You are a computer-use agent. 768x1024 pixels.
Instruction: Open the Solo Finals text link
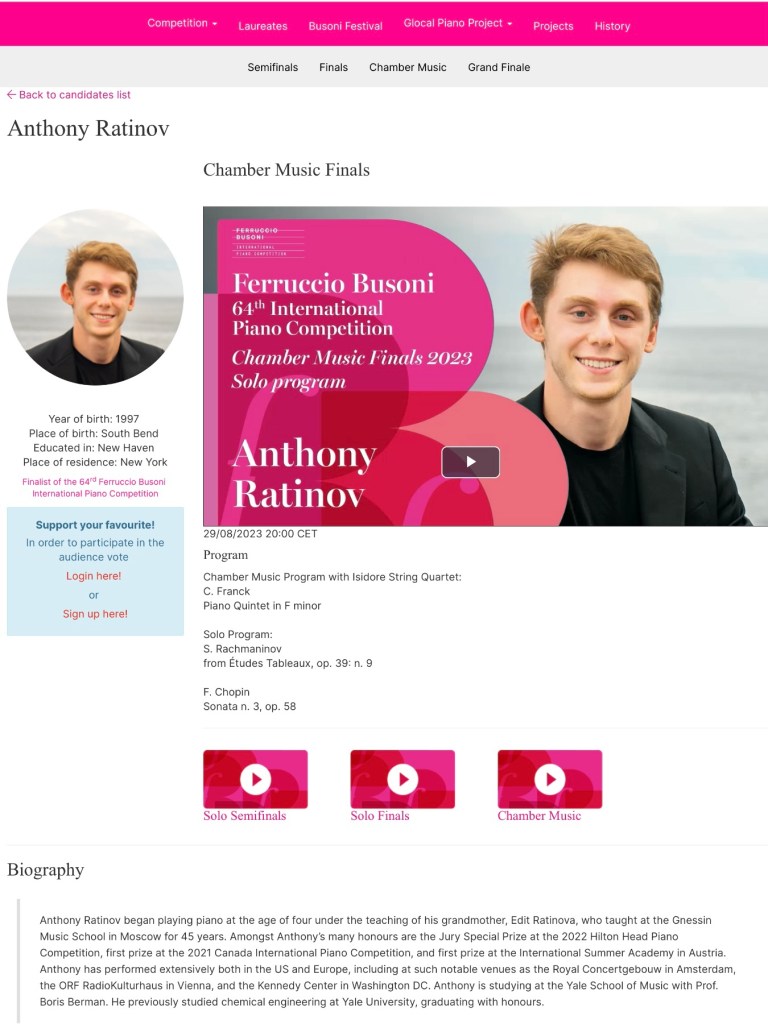click(x=379, y=816)
